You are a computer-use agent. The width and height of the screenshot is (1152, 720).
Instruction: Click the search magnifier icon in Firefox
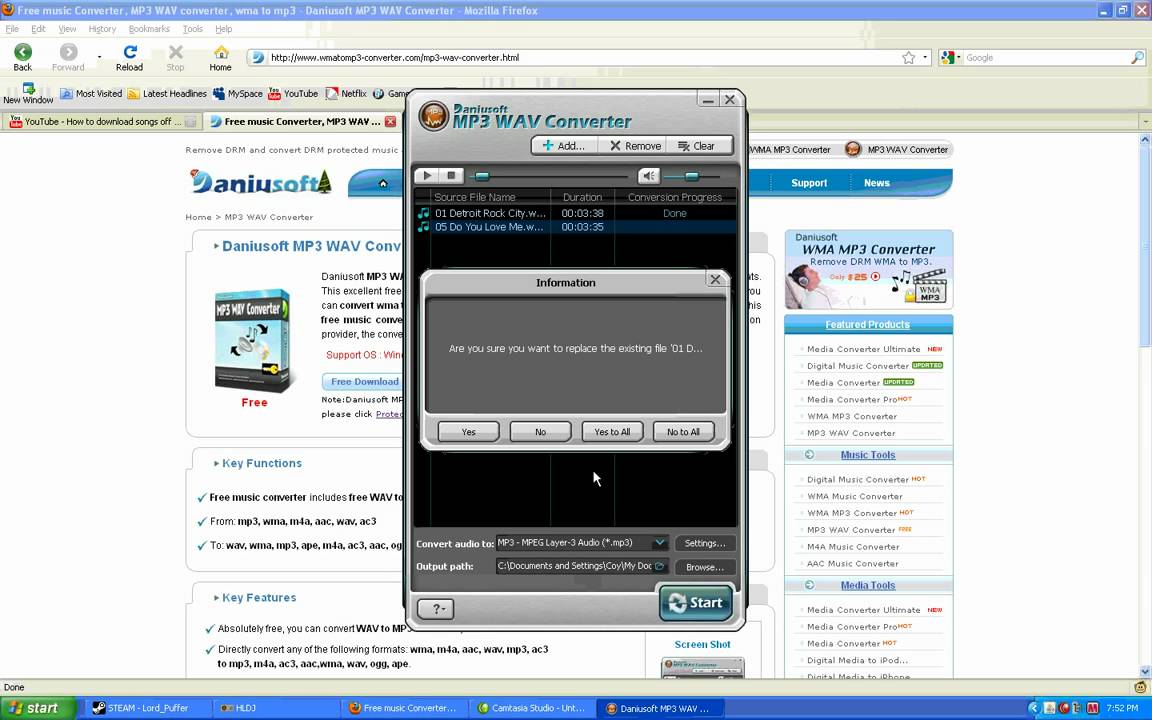tap(1137, 57)
